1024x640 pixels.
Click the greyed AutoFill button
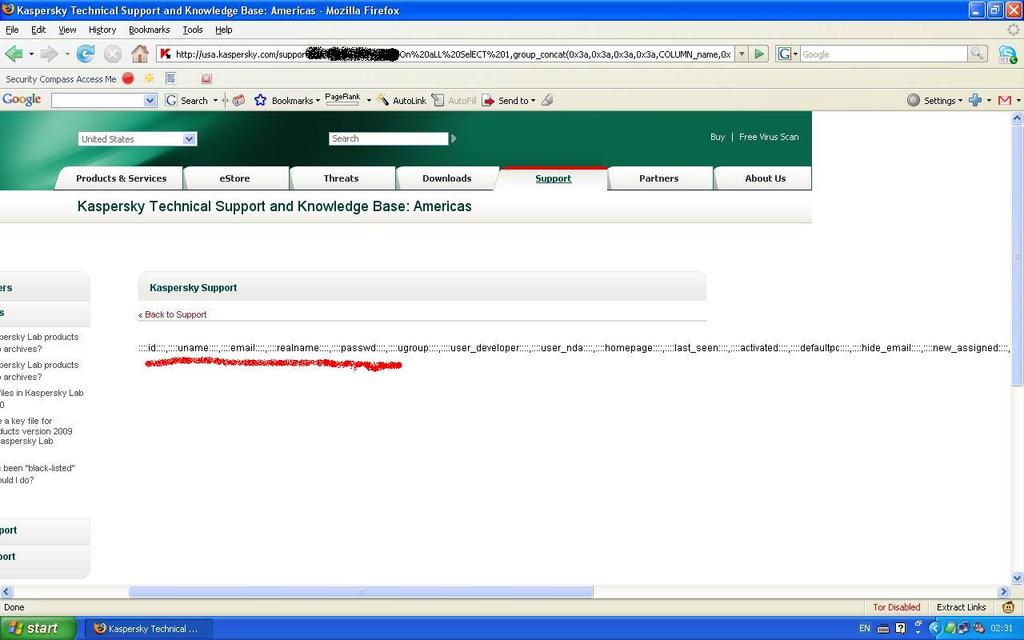point(454,101)
